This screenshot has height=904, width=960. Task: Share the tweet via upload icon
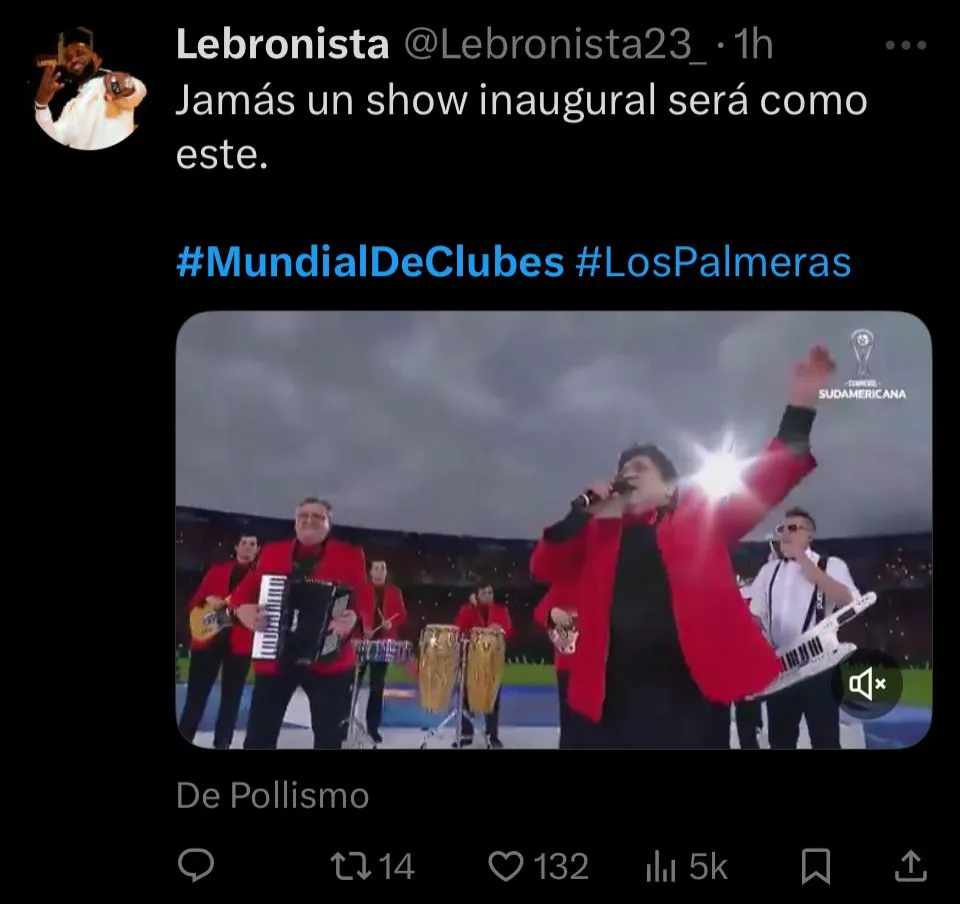click(911, 866)
